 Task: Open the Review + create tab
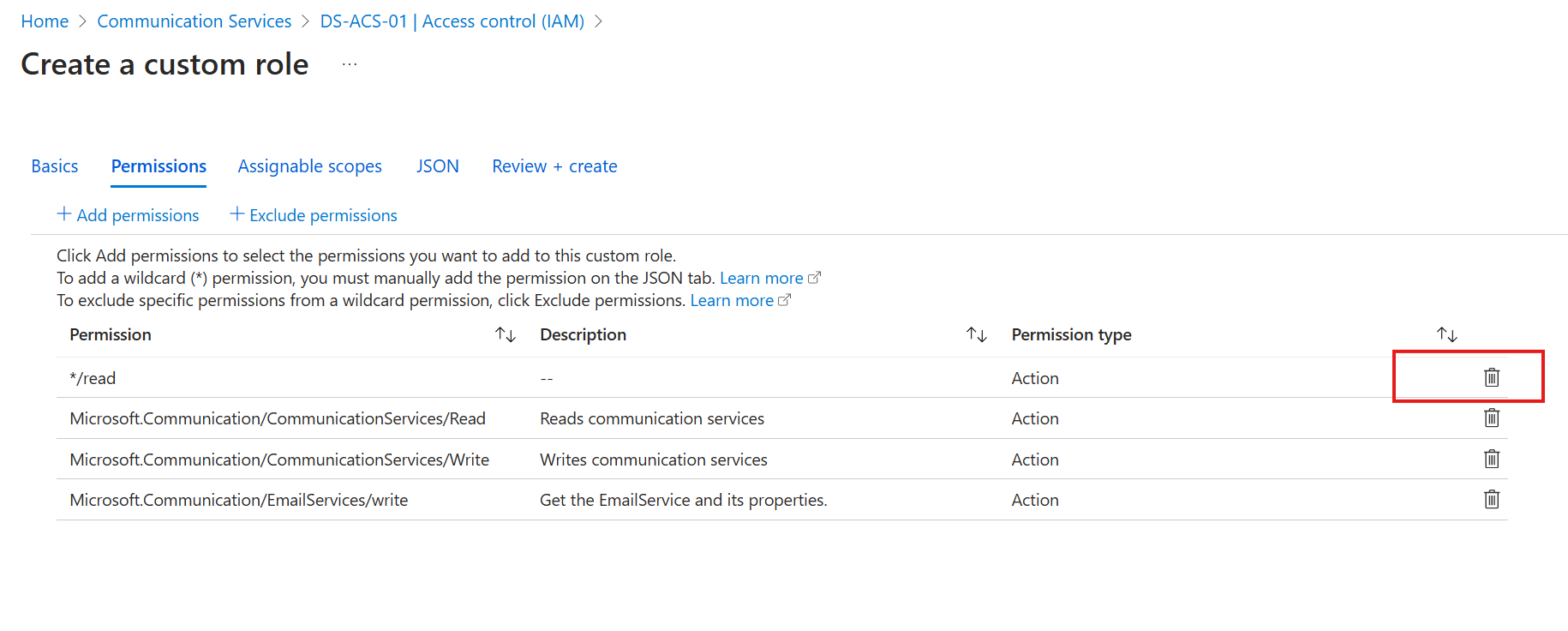554,166
